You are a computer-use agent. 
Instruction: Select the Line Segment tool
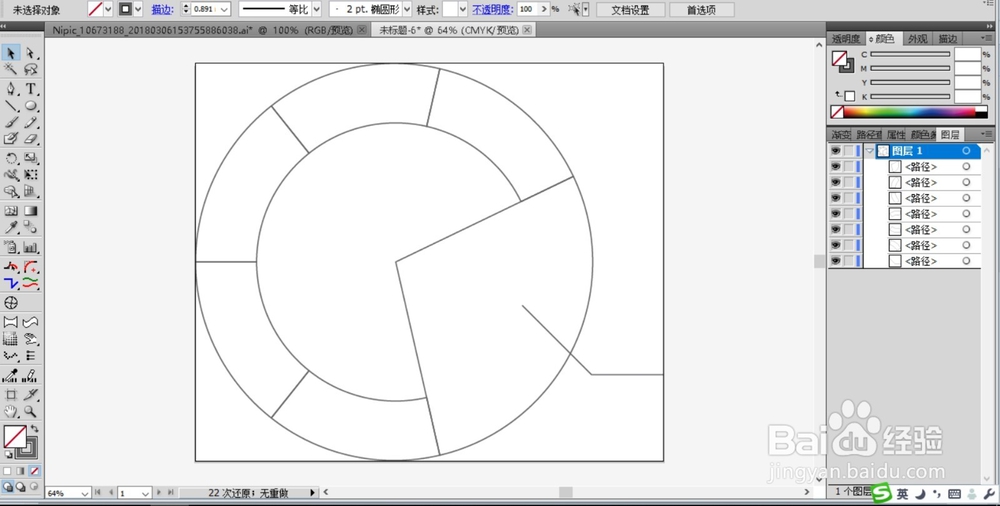[x=11, y=105]
